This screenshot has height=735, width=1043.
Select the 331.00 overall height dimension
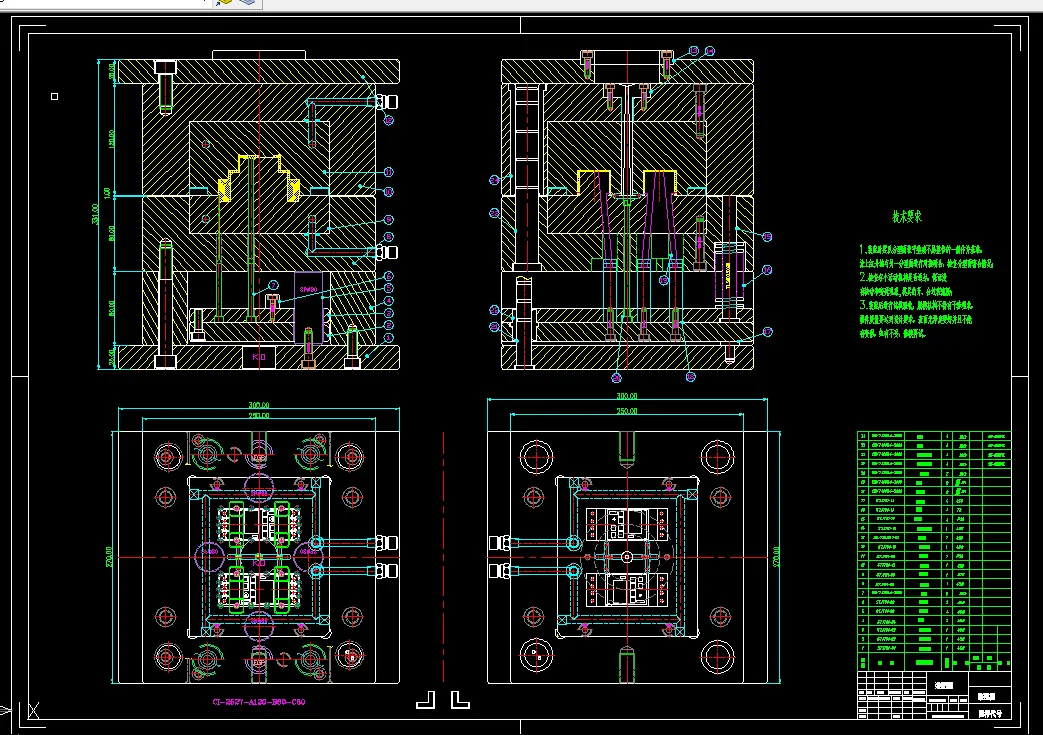95,214
